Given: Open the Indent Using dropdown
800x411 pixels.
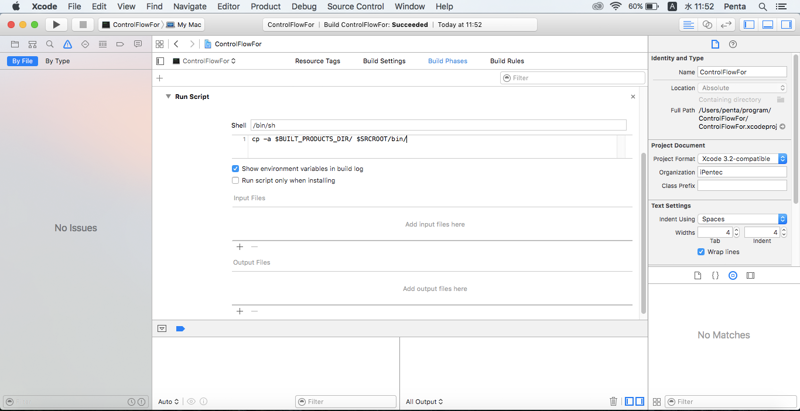Looking at the screenshot, I should (742, 219).
